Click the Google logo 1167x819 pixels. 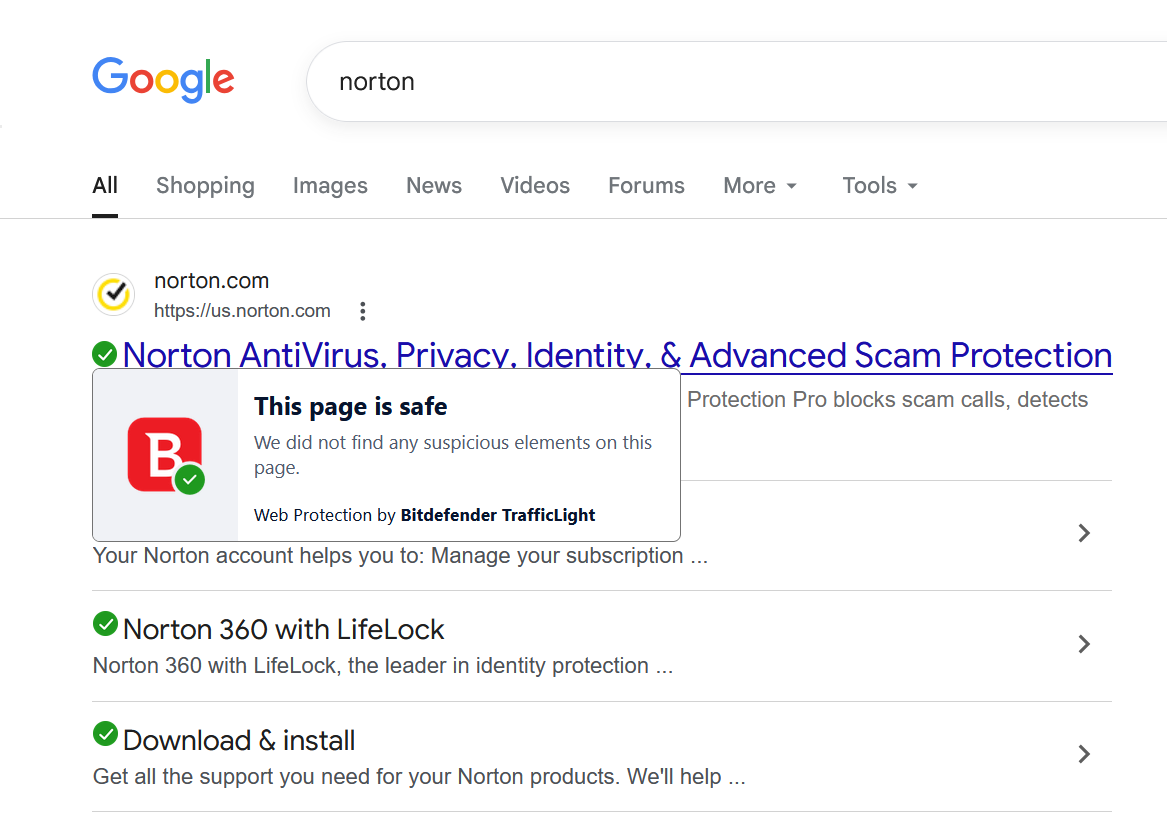[x=163, y=80]
